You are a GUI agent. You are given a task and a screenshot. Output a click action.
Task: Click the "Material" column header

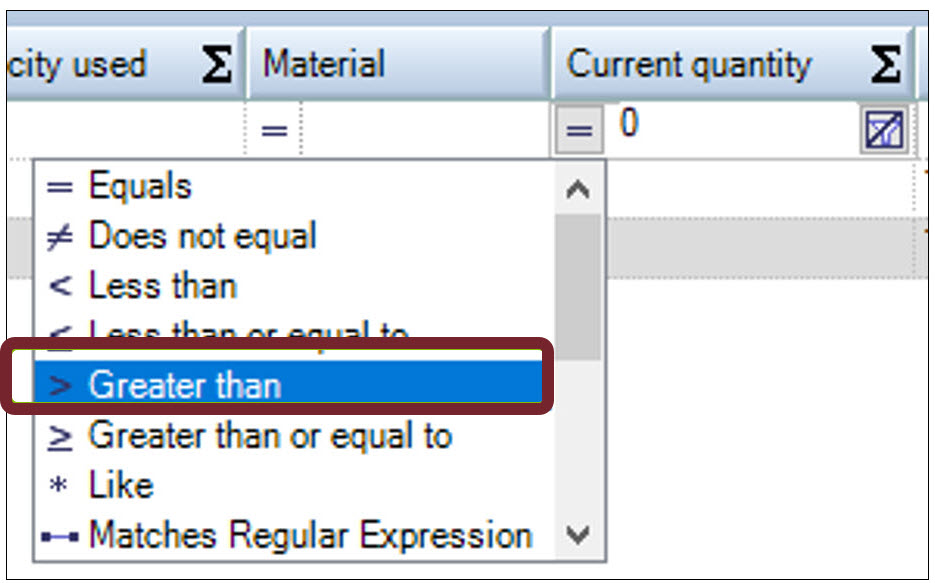pyautogui.click(x=323, y=63)
